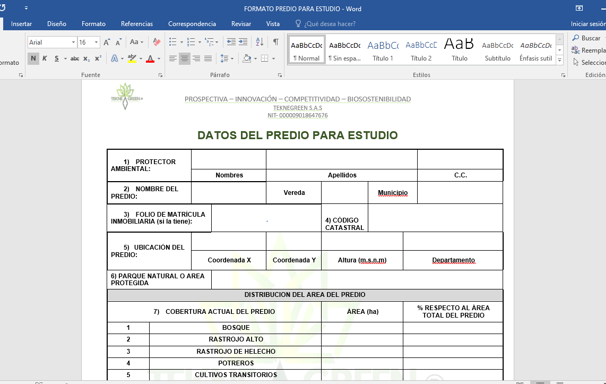Screen dimensions: 606x384
Task: Open font color dropdown arrow
Action: [159, 59]
